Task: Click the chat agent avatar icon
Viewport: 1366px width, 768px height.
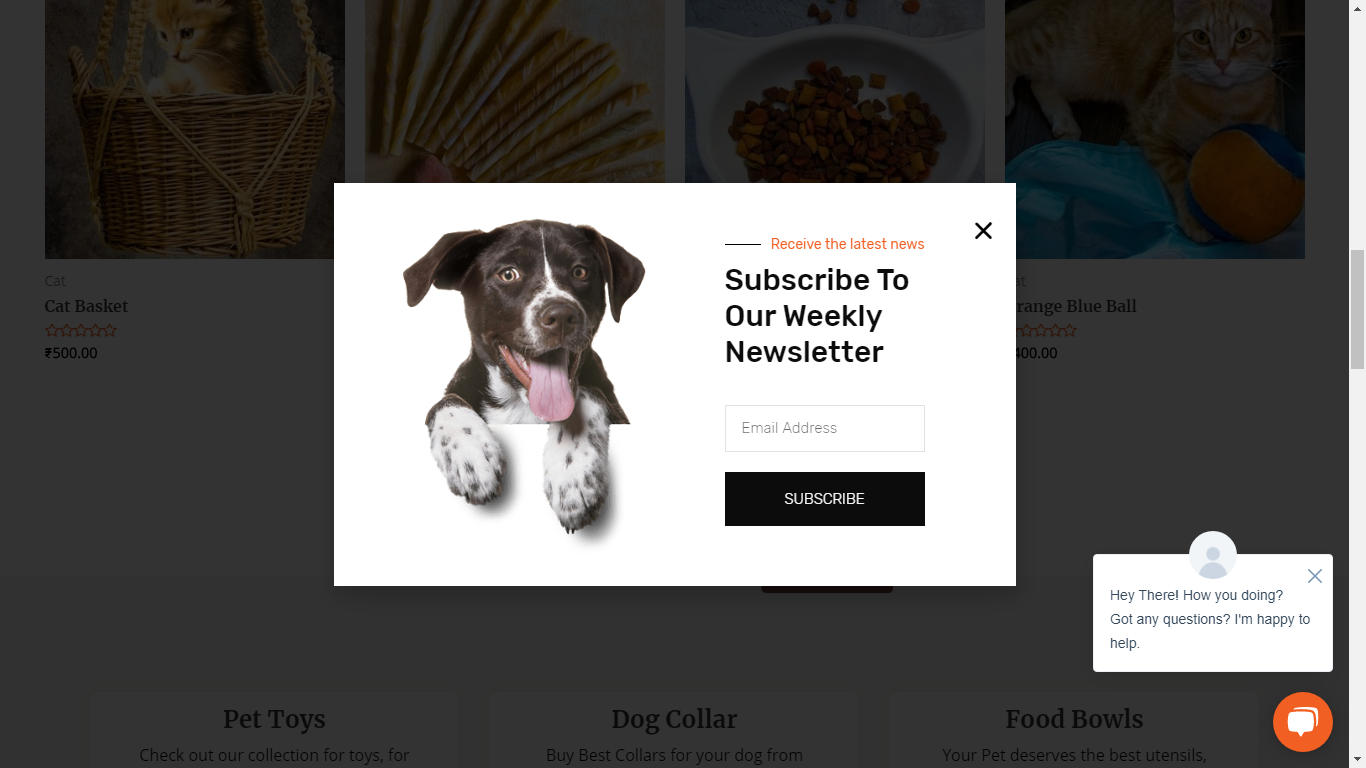Action: tap(1212, 555)
